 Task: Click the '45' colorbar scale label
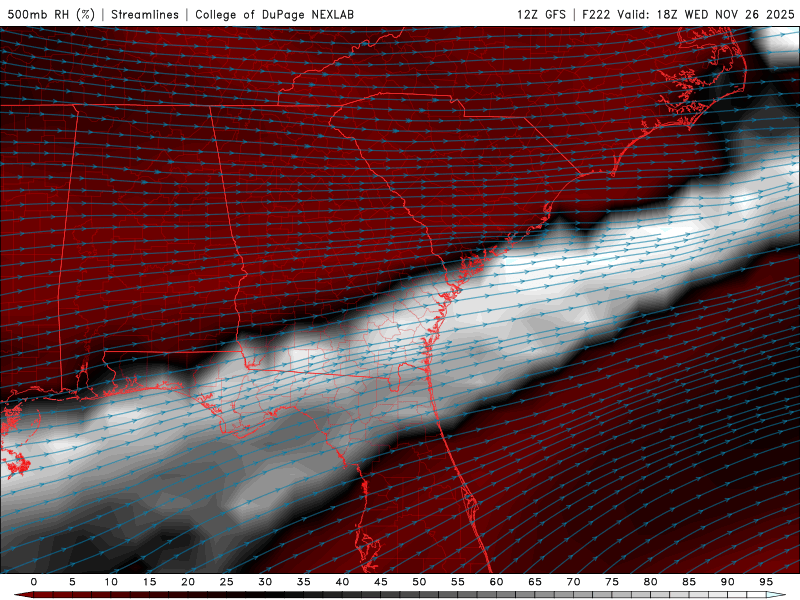381,582
